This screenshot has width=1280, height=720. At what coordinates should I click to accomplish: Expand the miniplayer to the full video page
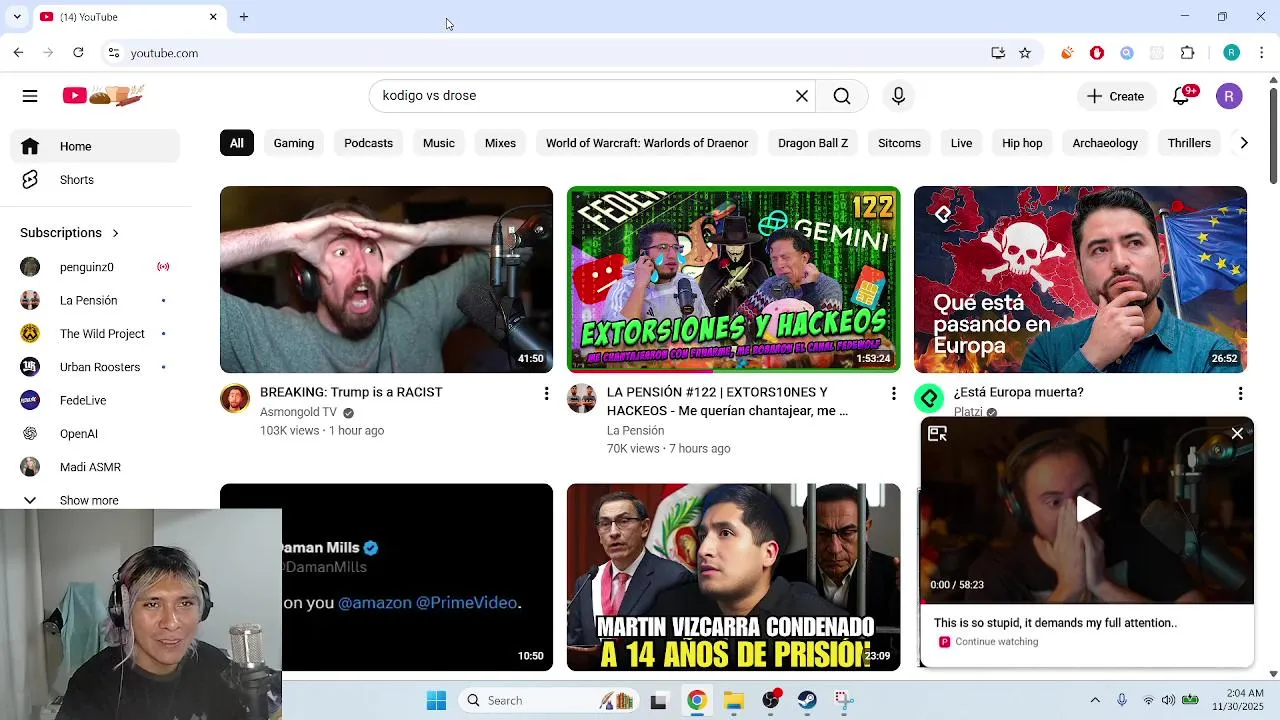click(x=937, y=434)
